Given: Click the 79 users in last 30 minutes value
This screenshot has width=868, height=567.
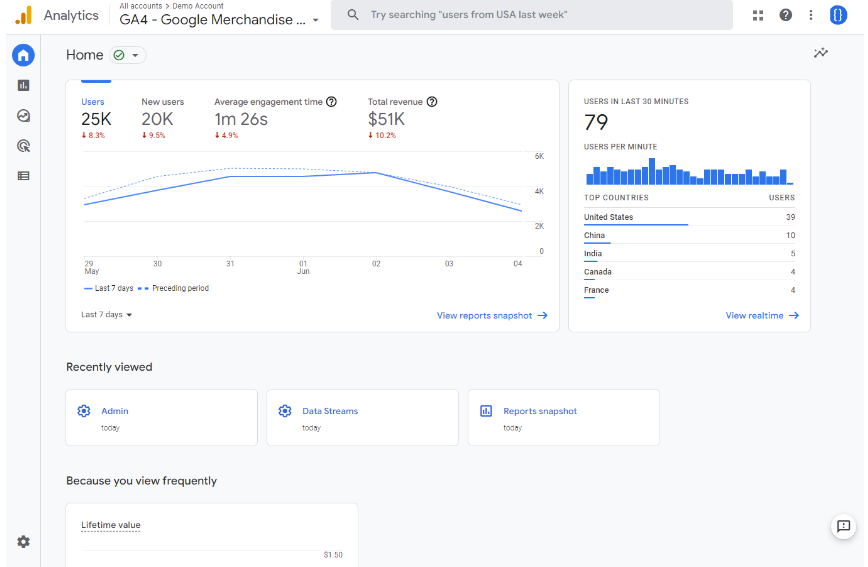Looking at the screenshot, I should [x=596, y=122].
